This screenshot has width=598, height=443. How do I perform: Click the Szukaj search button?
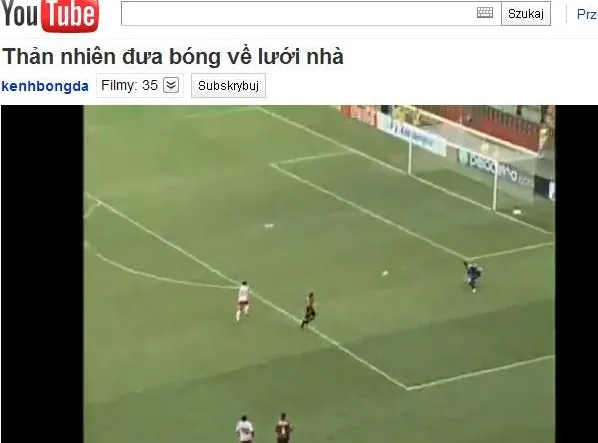(x=526, y=14)
